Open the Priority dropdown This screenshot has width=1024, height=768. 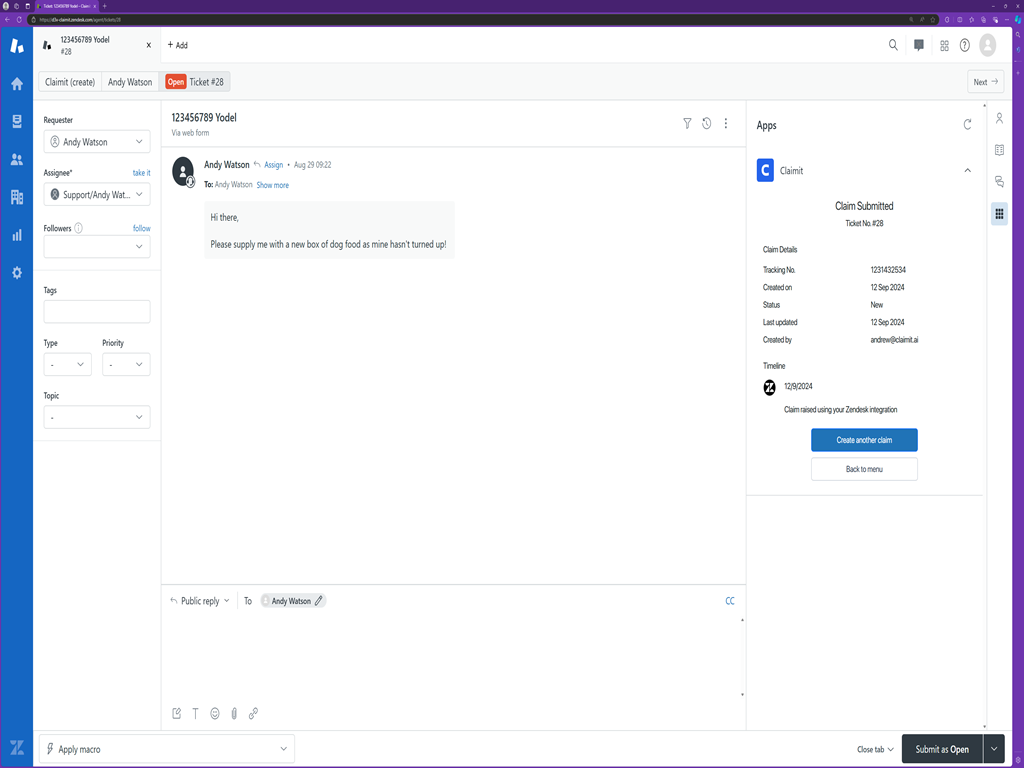point(126,365)
